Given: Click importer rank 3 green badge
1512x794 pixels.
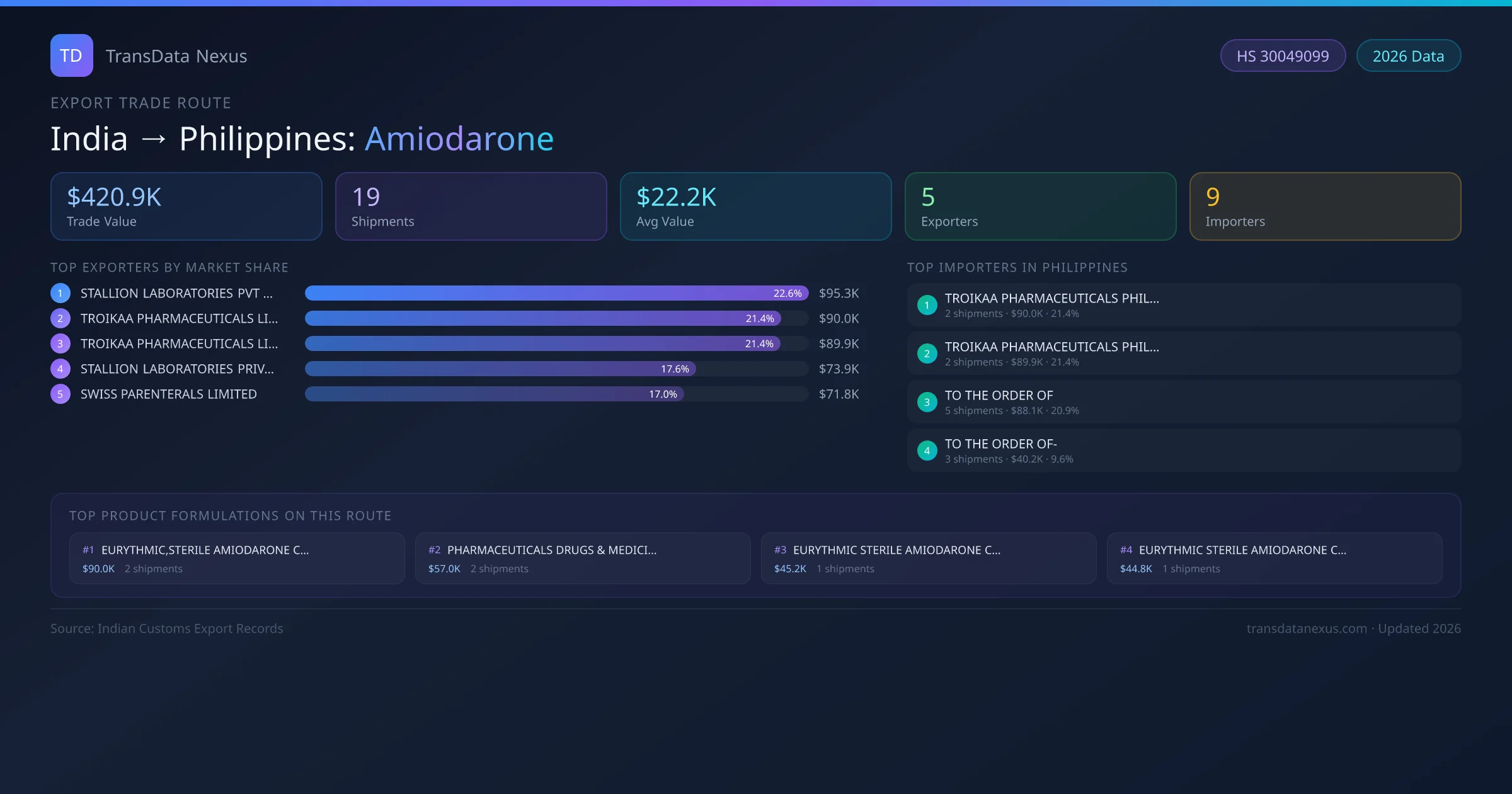Looking at the screenshot, I should [x=927, y=402].
